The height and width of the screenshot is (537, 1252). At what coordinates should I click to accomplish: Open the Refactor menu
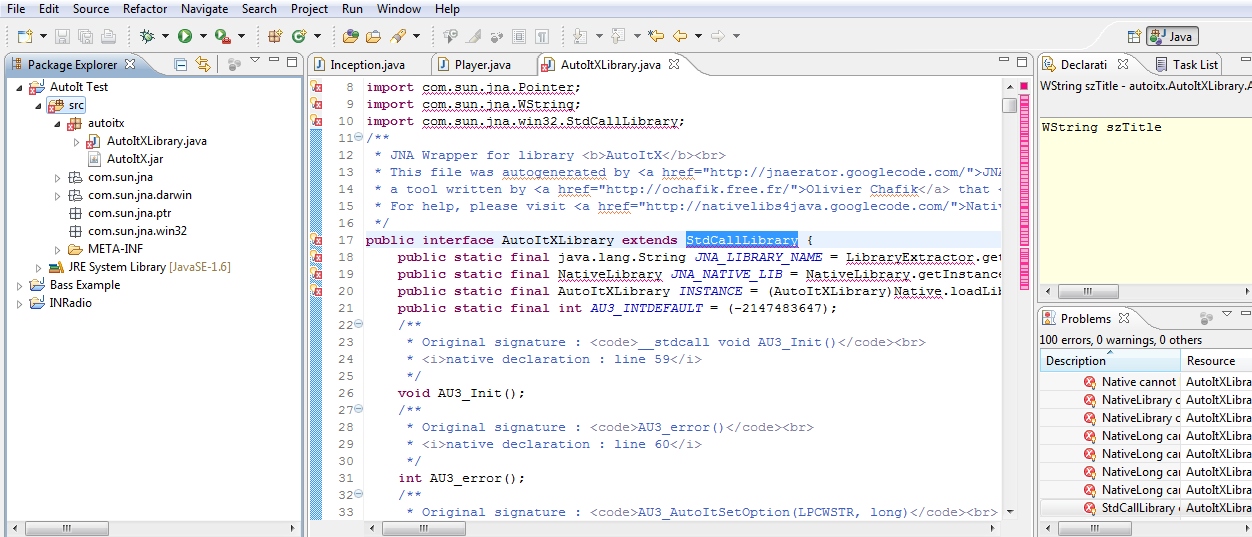[145, 9]
